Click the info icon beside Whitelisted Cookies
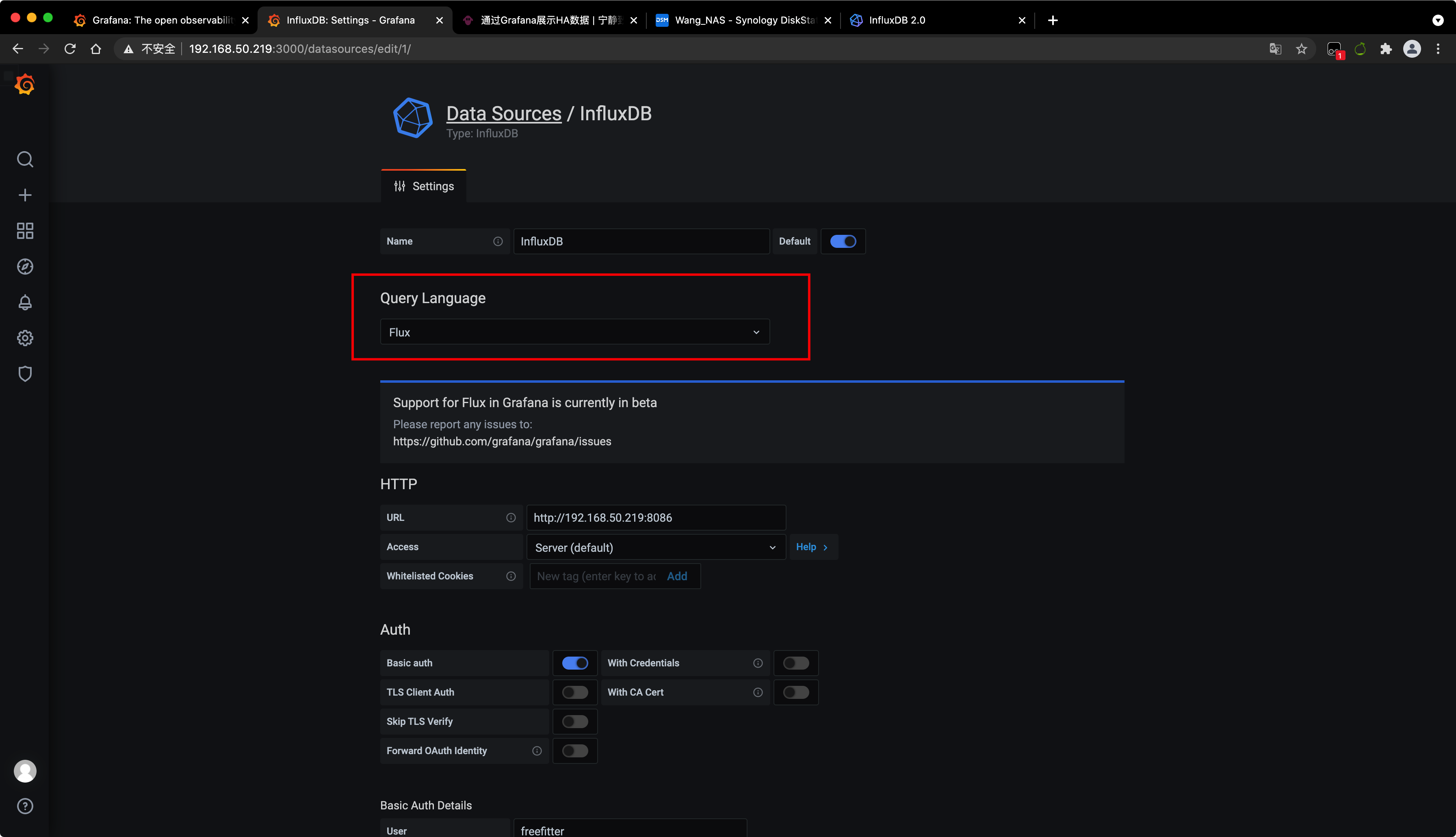The height and width of the screenshot is (837, 1456). (511, 576)
